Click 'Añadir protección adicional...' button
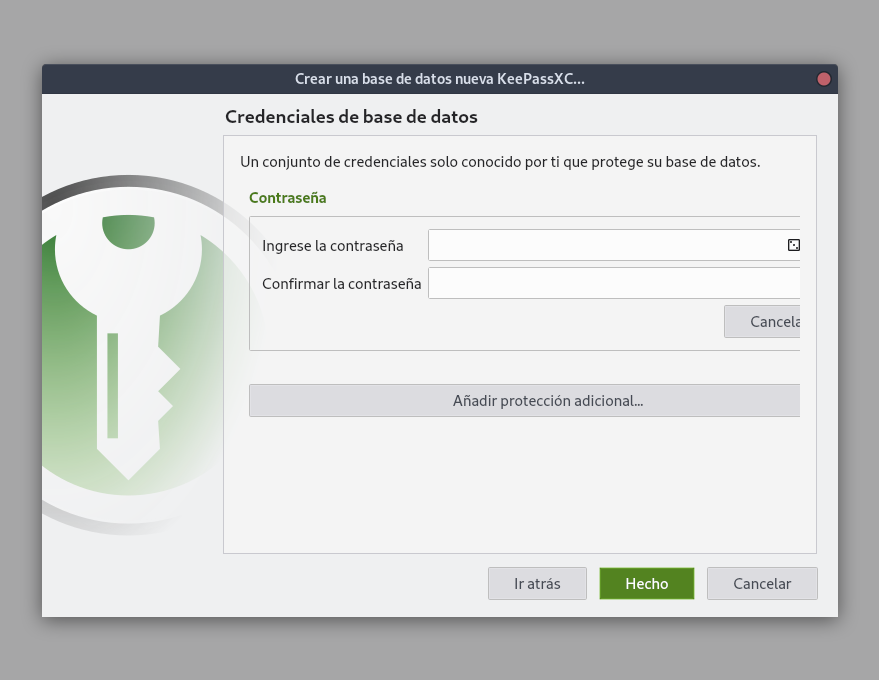This screenshot has width=879, height=680. (525, 400)
